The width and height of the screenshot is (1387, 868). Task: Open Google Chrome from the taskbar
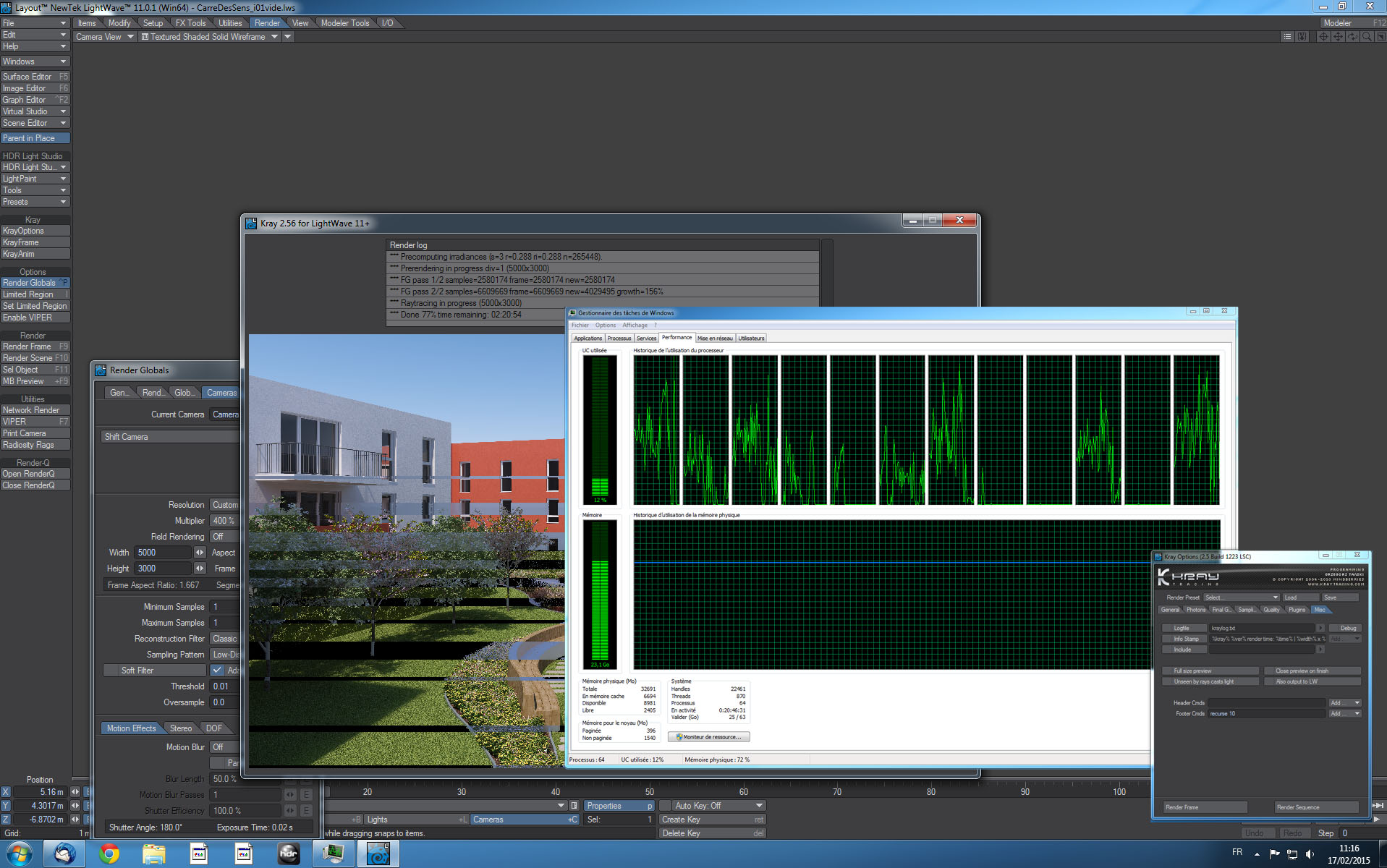click(x=109, y=854)
